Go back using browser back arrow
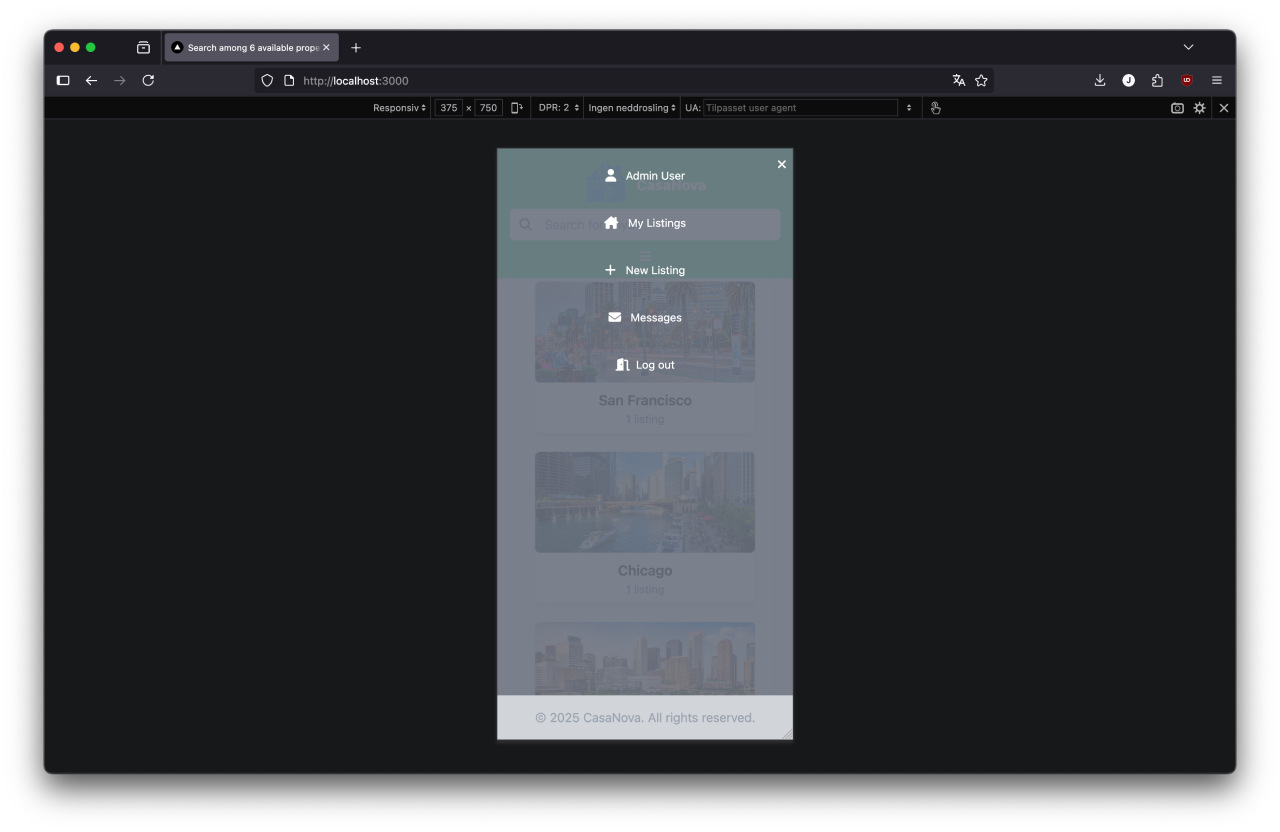The height and width of the screenshot is (832, 1280). point(91,80)
